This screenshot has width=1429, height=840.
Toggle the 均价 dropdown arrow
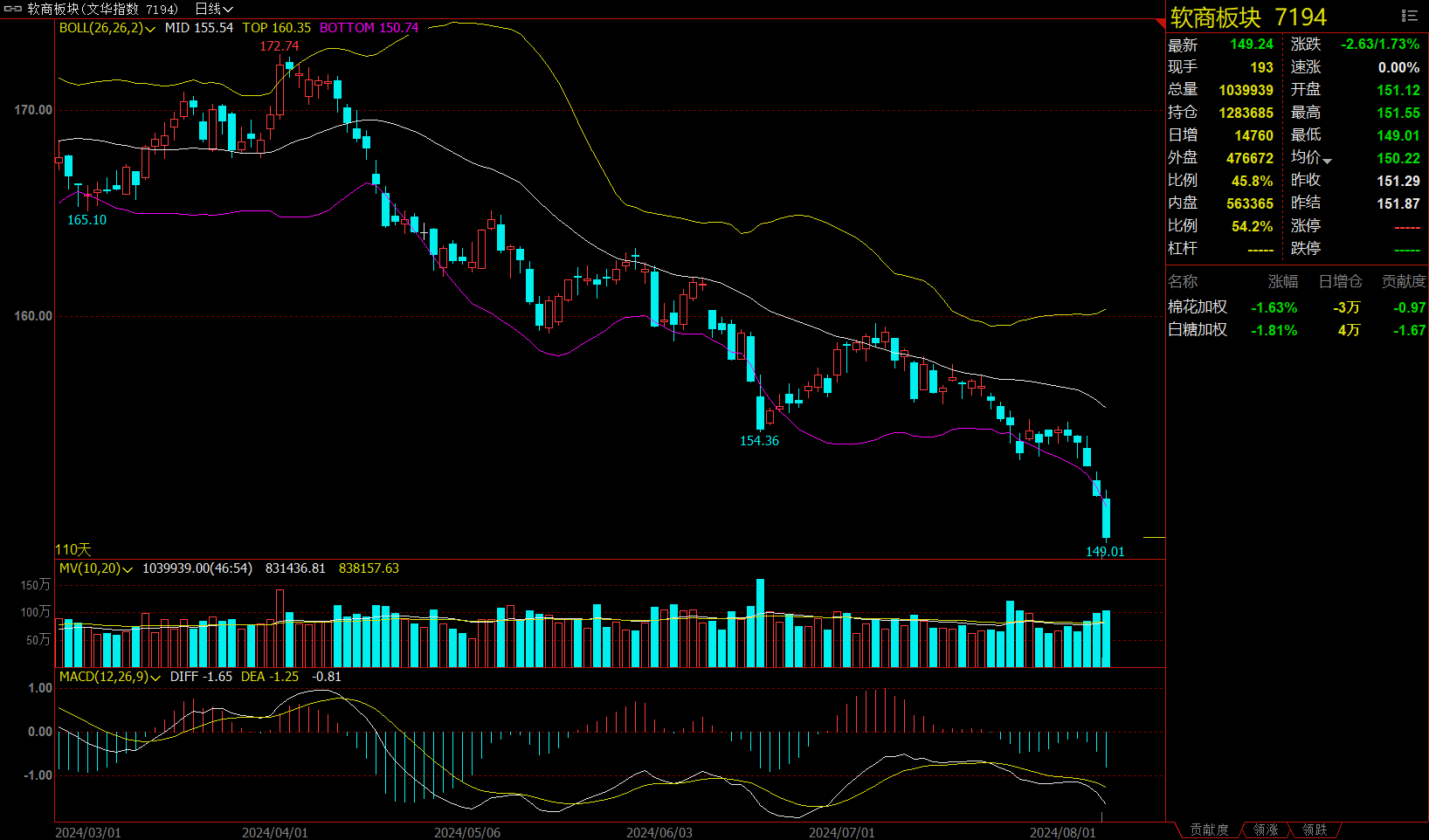click(1327, 161)
